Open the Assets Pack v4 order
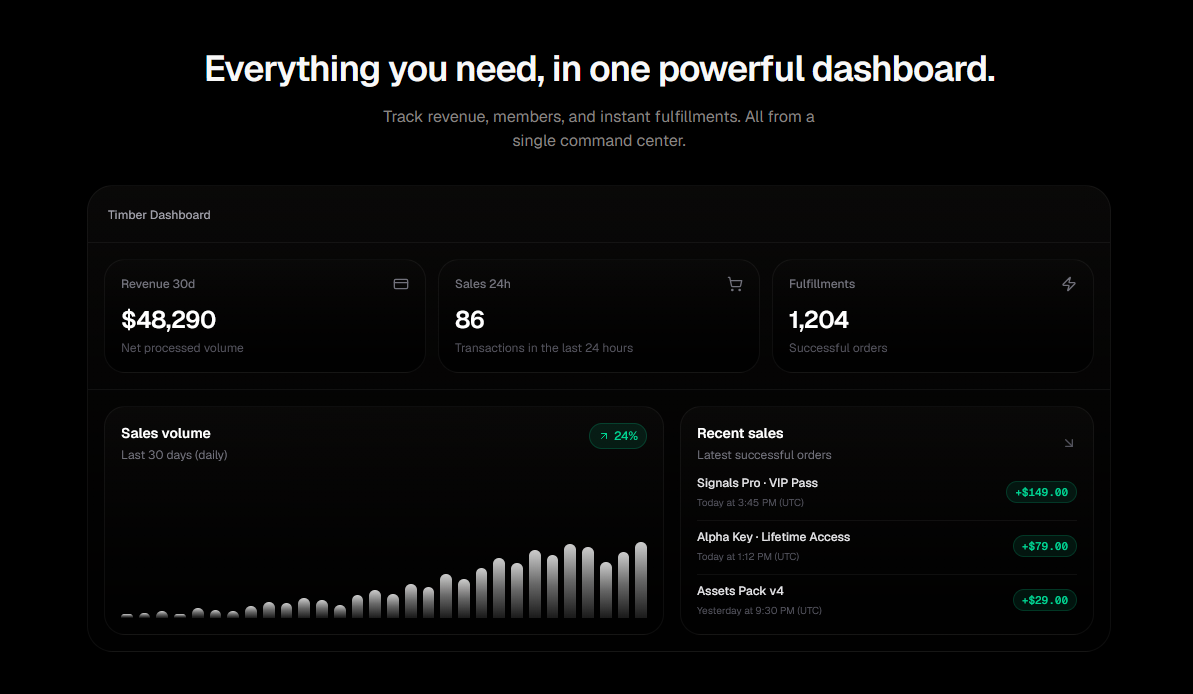Viewport: 1193px width, 694px height. coord(886,600)
